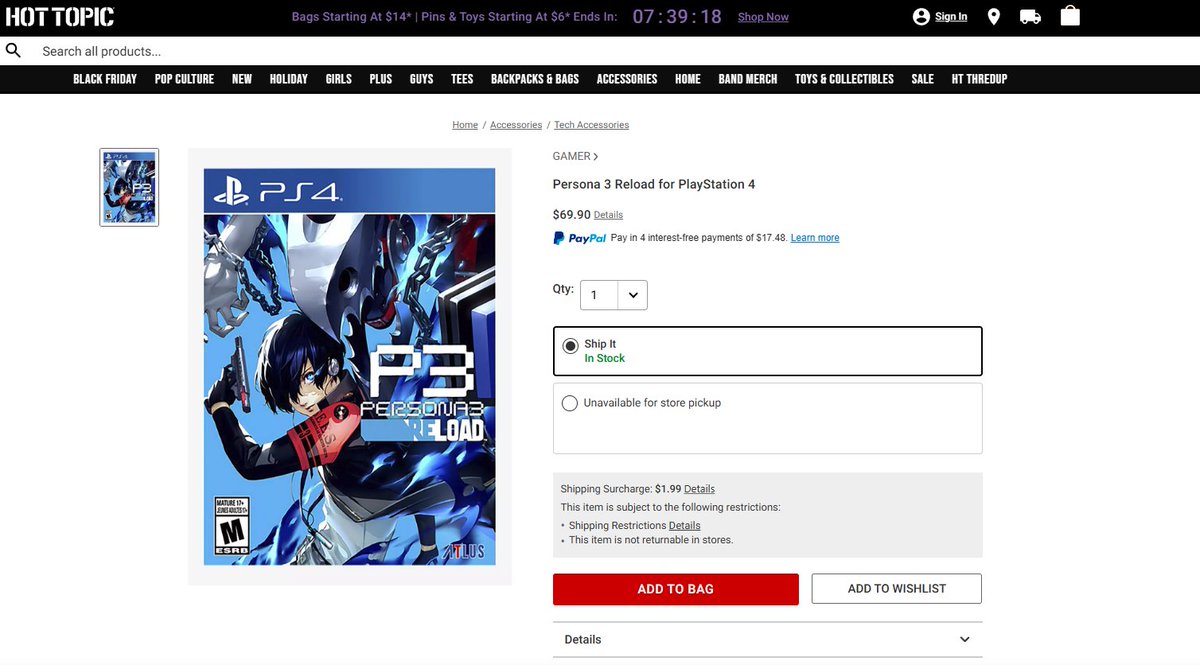Open the Holiday menu

289,79
